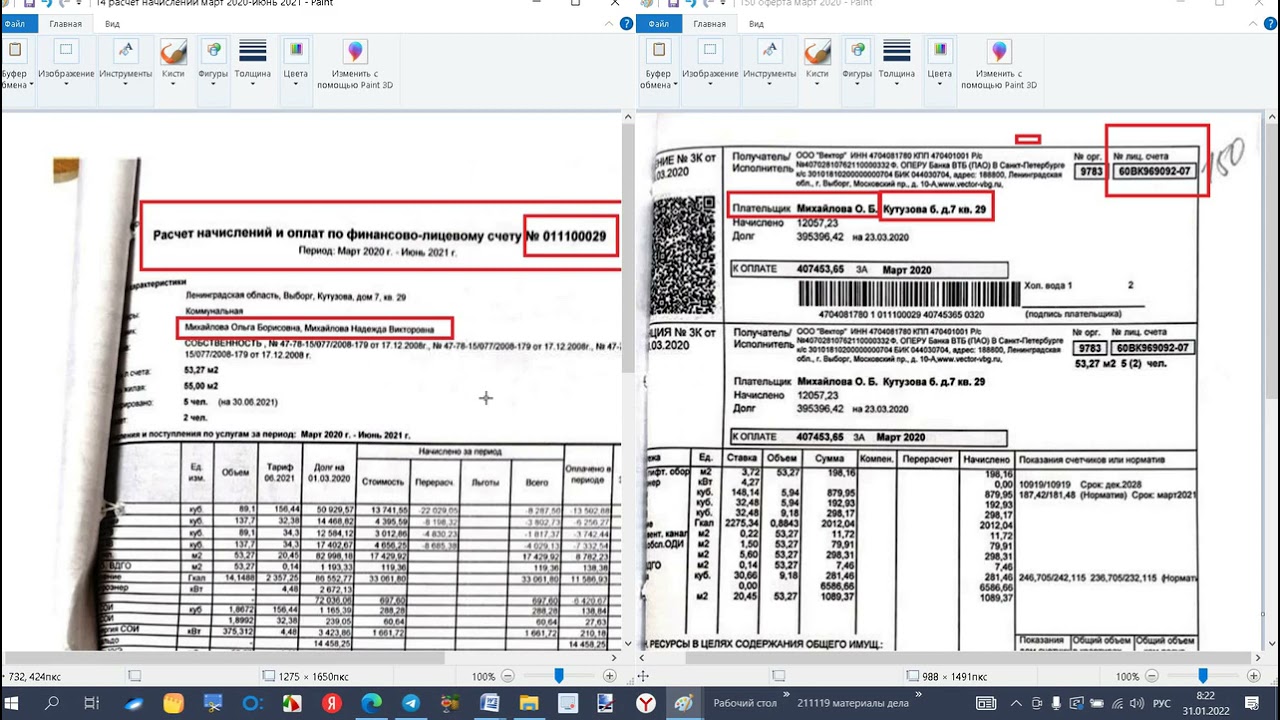Zoom in with plus button in left Paint
Viewport: 1280px width, 720px height.
pyautogui.click(x=610, y=677)
